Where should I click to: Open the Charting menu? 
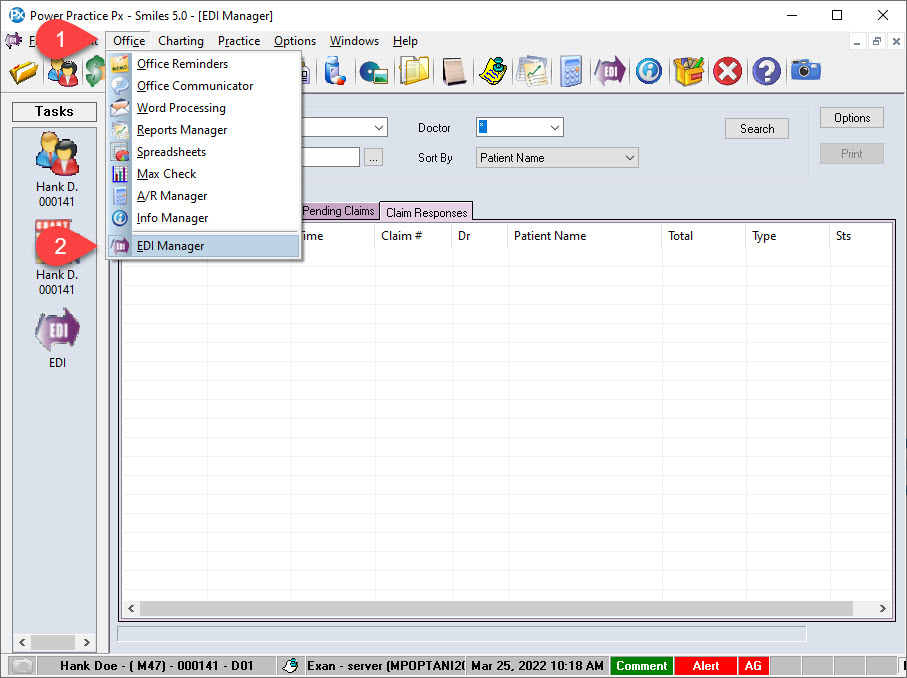point(181,41)
